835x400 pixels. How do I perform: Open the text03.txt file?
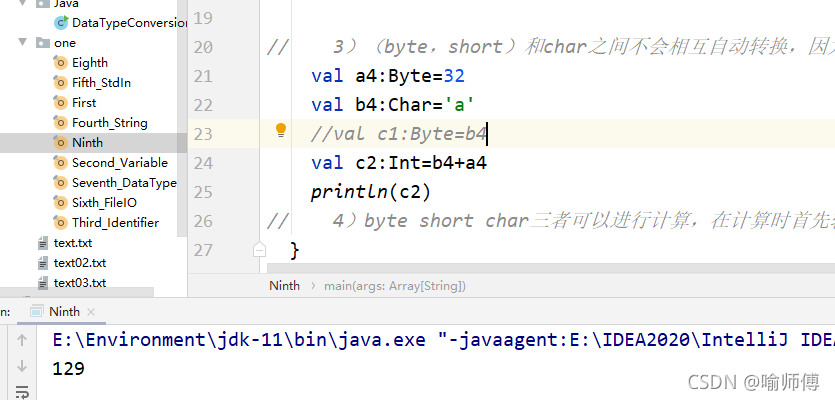[80, 282]
